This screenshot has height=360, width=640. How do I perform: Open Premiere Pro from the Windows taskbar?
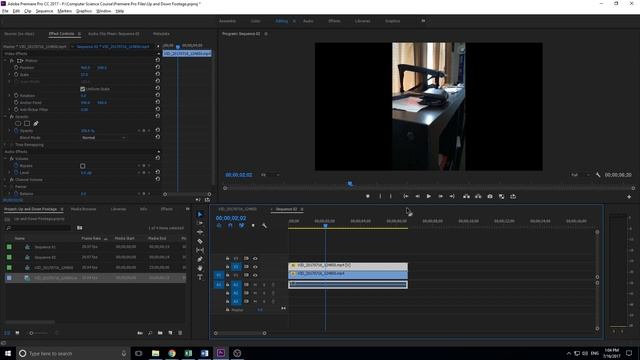tap(221, 353)
